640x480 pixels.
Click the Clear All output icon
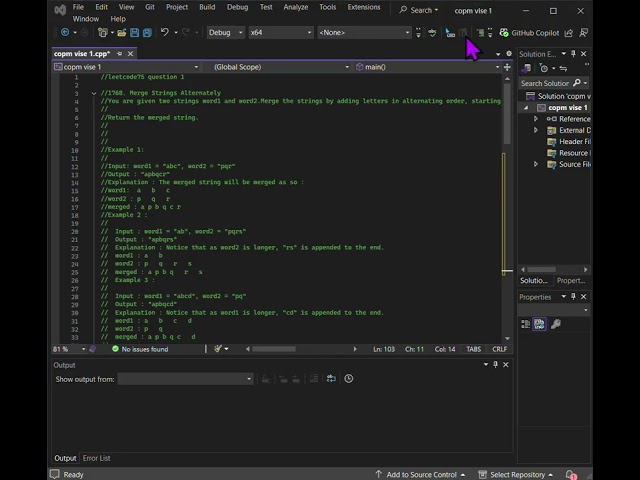point(313,378)
